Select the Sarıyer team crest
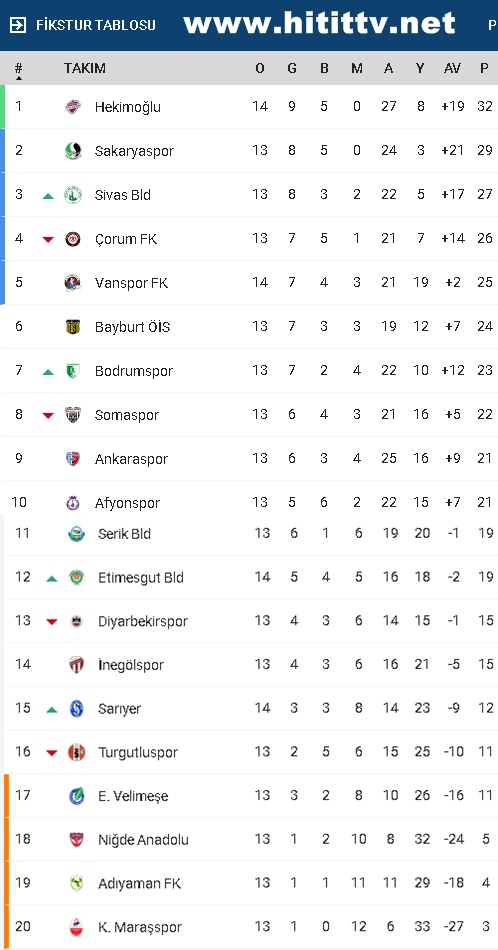 (76, 708)
